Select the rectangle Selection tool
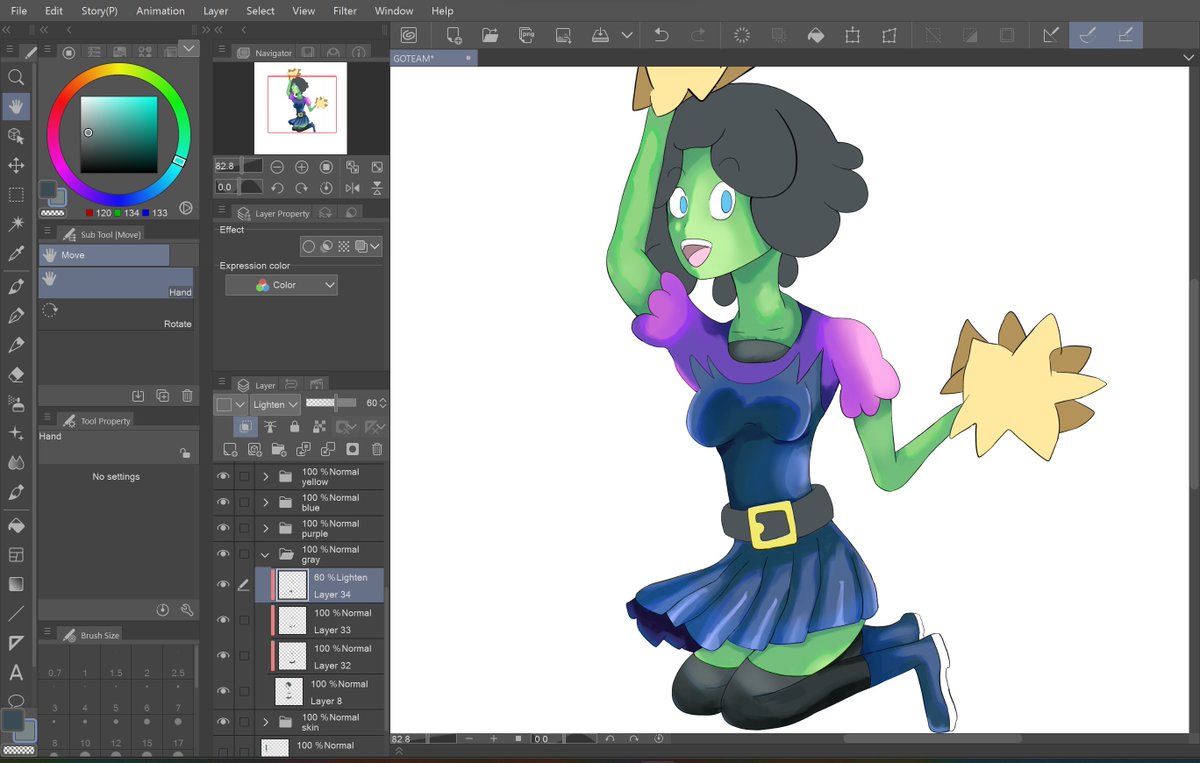Image resolution: width=1200 pixels, height=763 pixels. 16,195
